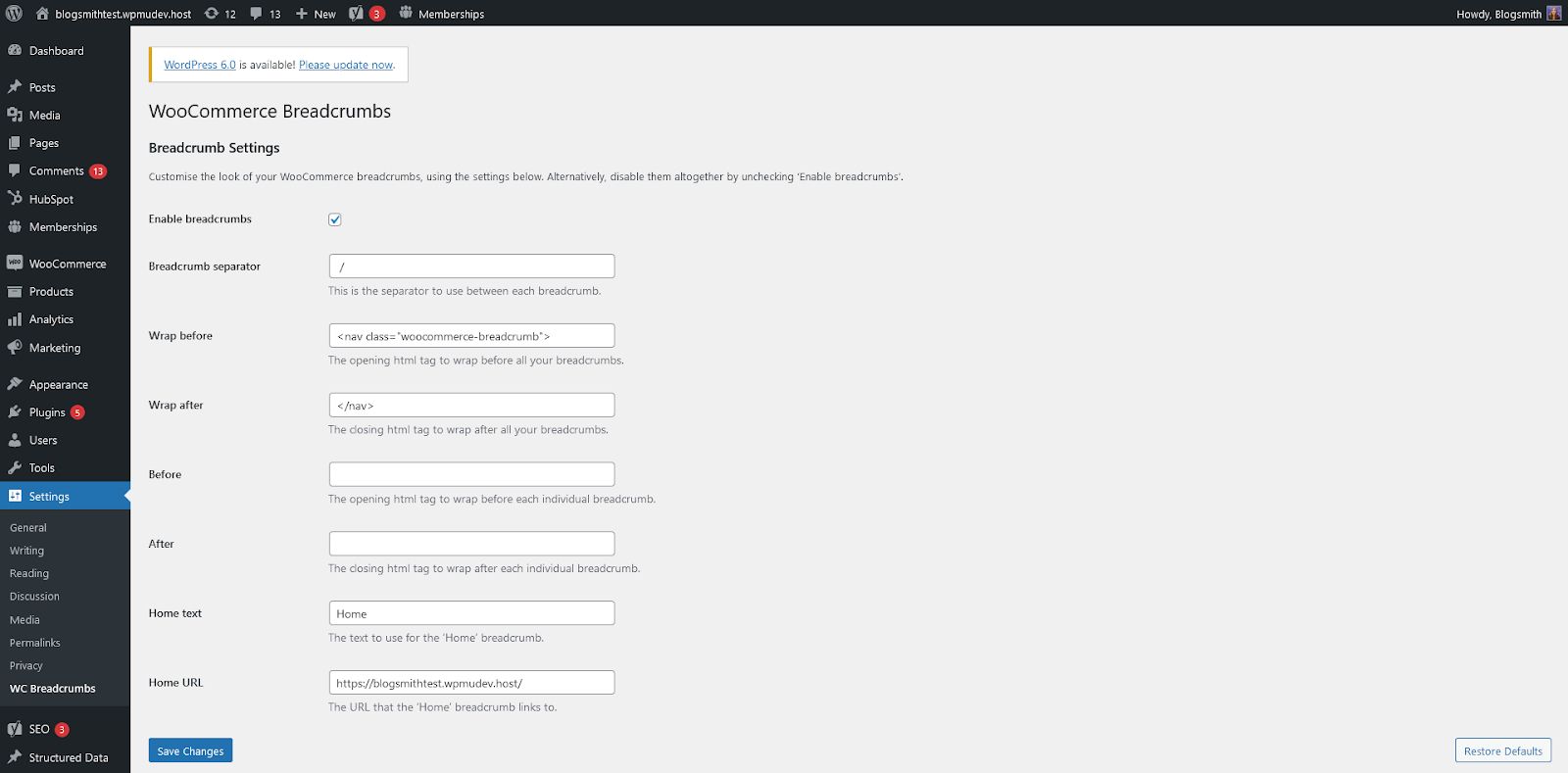Click the Appearance paintbrush icon
1568x773 pixels.
point(15,384)
